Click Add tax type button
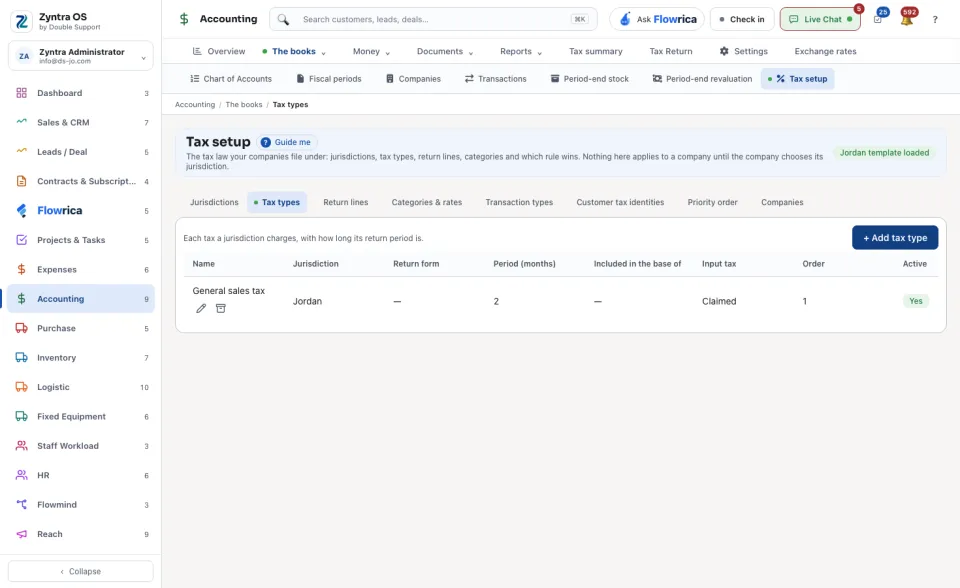Screen dimensions: 960x588 click(895, 238)
